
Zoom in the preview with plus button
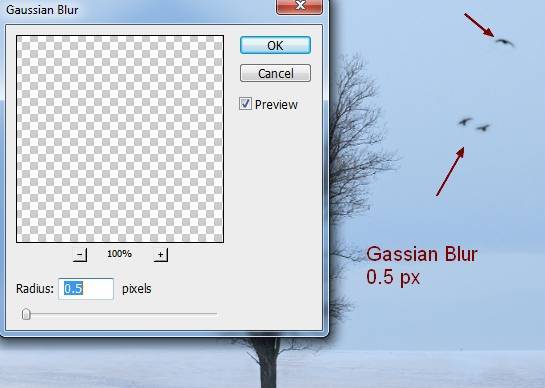[x=161, y=254]
